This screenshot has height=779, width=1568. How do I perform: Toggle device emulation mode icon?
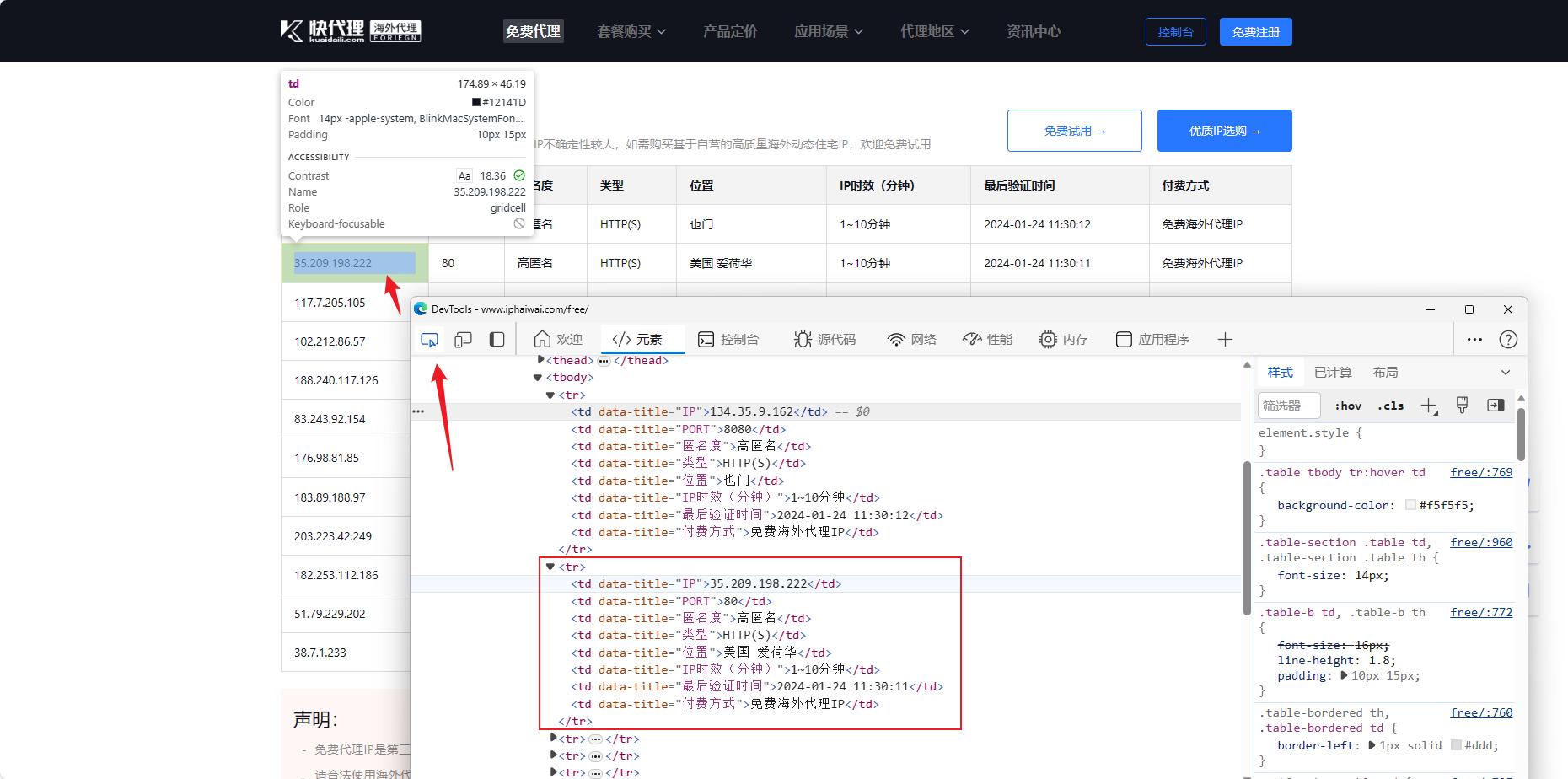[x=463, y=339]
